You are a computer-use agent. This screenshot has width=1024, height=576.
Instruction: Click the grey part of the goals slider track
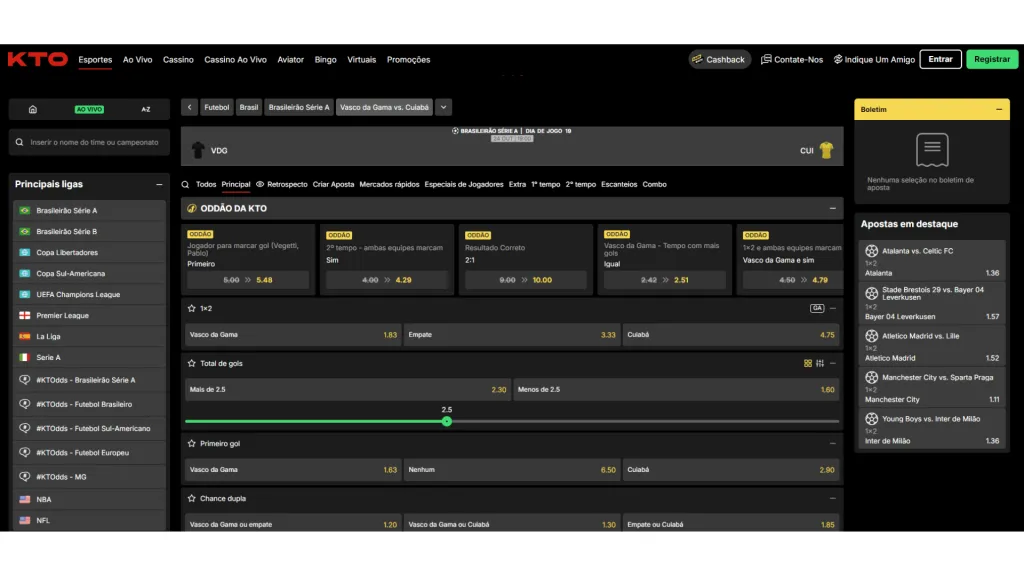click(645, 421)
